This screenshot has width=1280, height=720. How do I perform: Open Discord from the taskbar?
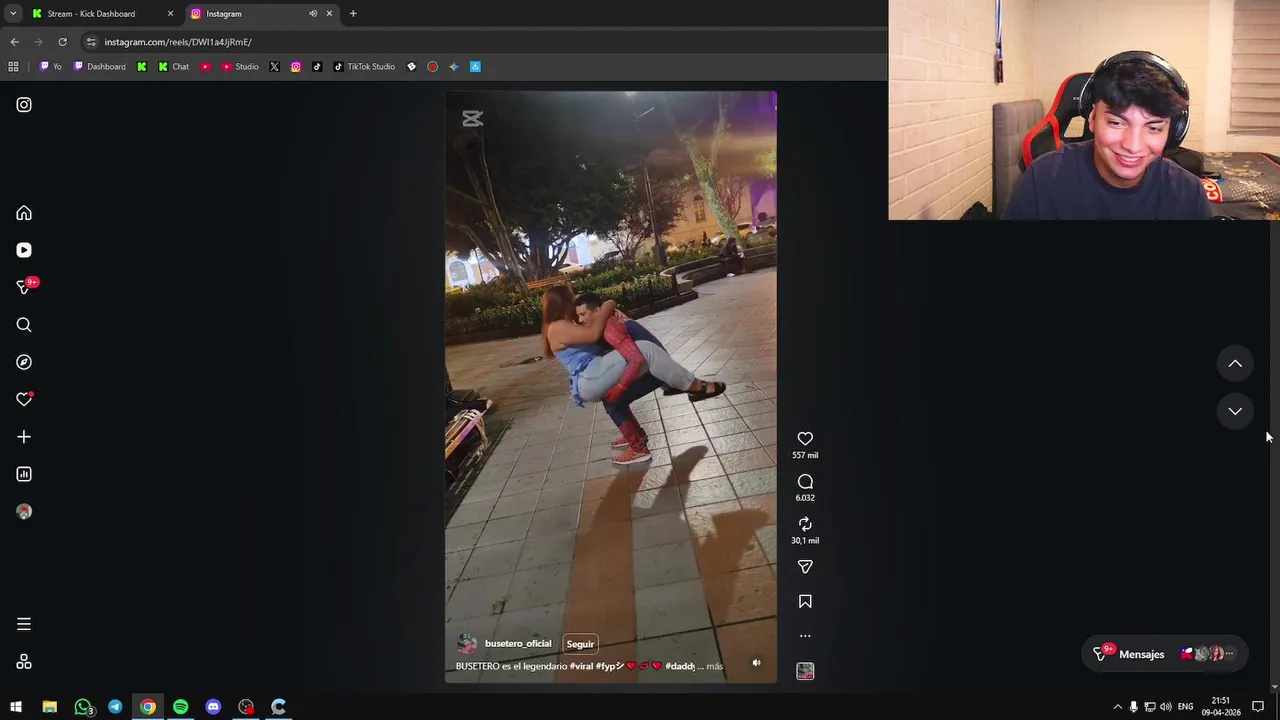pos(213,707)
